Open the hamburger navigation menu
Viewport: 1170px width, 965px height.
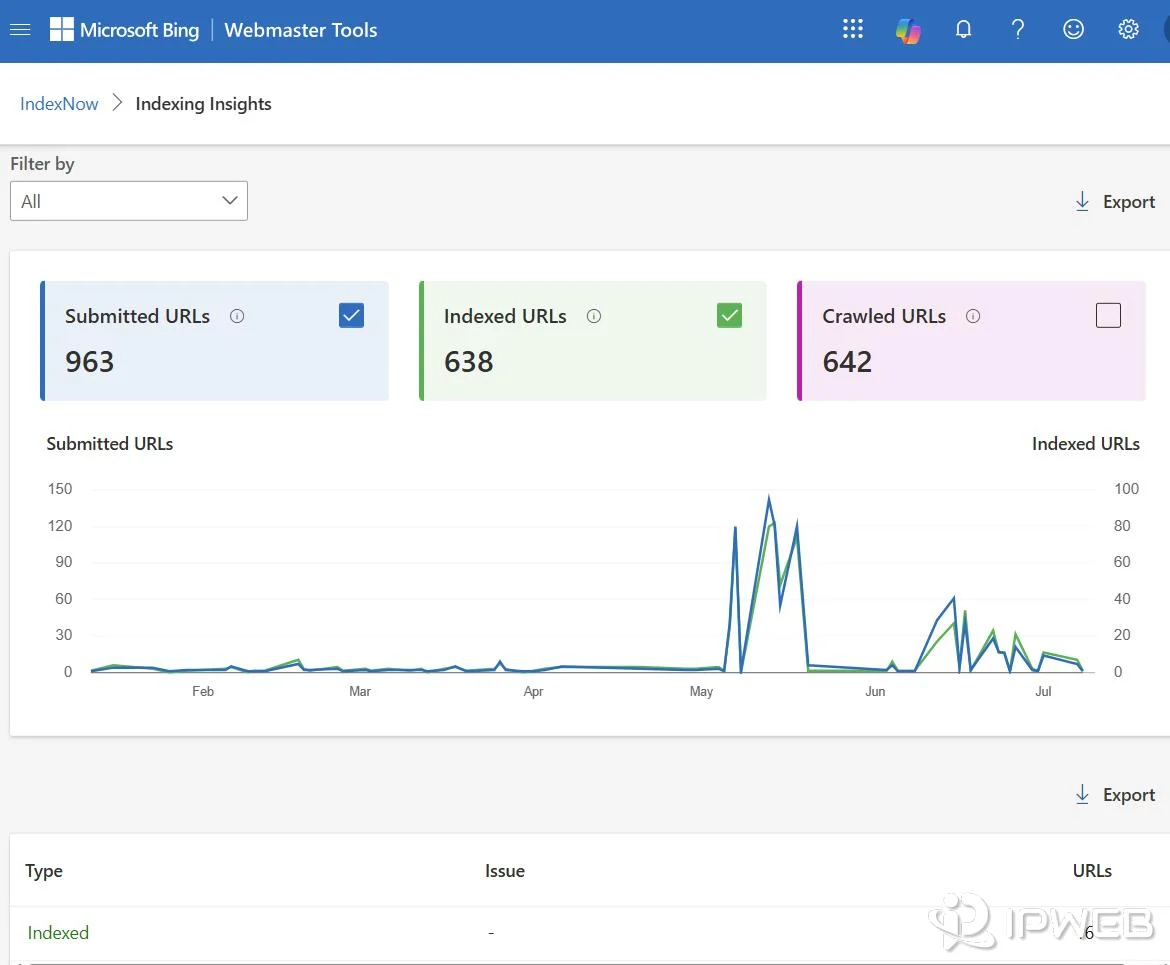click(x=20, y=30)
